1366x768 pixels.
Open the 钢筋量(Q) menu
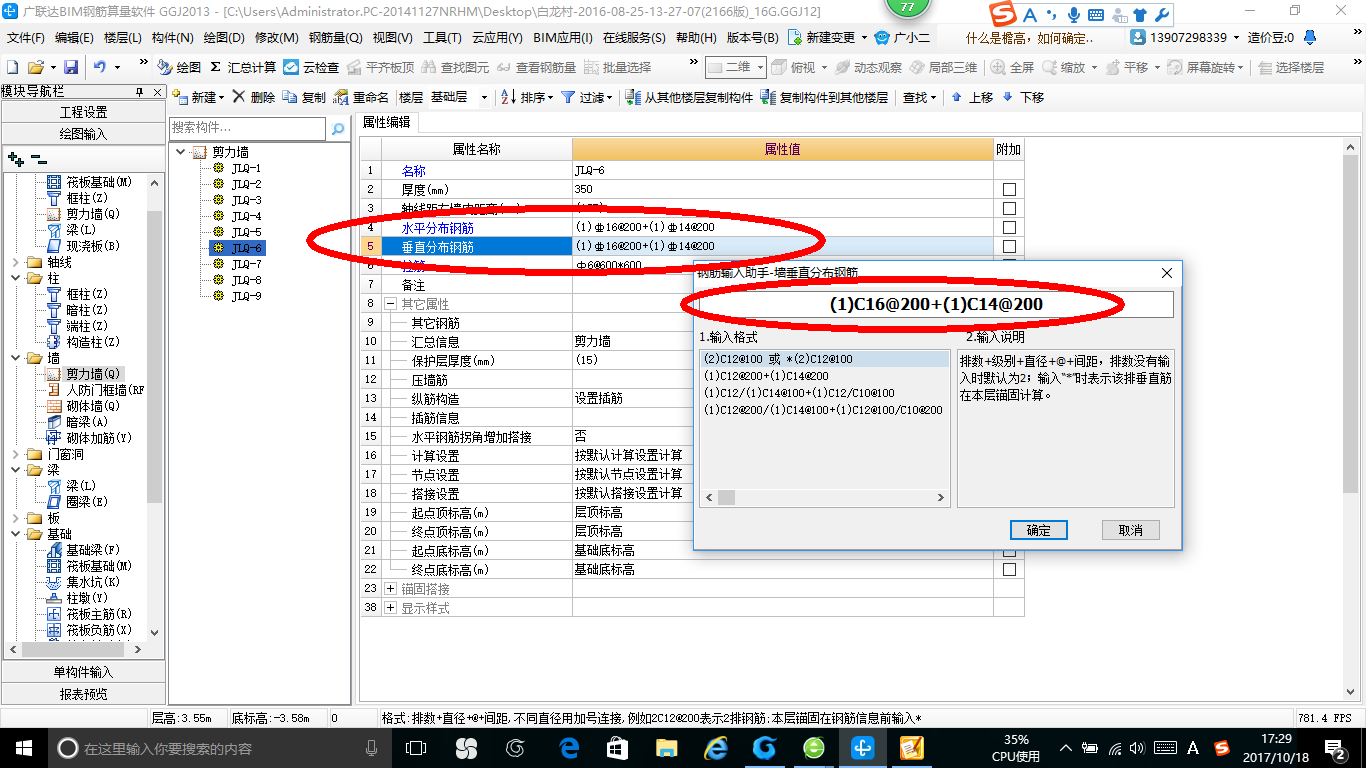click(x=336, y=37)
